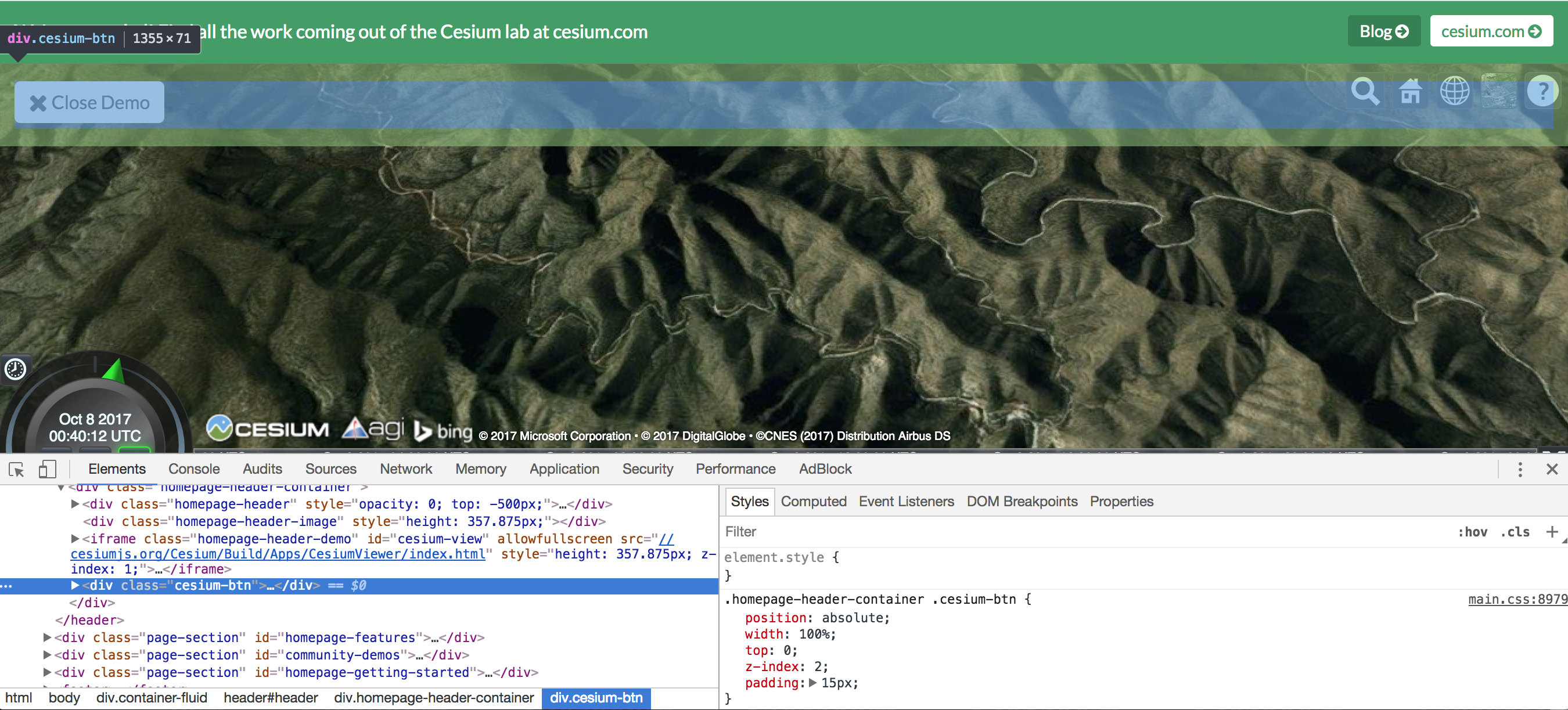1568x710 pixels.
Task: Open the scene mode globe picker
Action: pyautogui.click(x=1454, y=92)
